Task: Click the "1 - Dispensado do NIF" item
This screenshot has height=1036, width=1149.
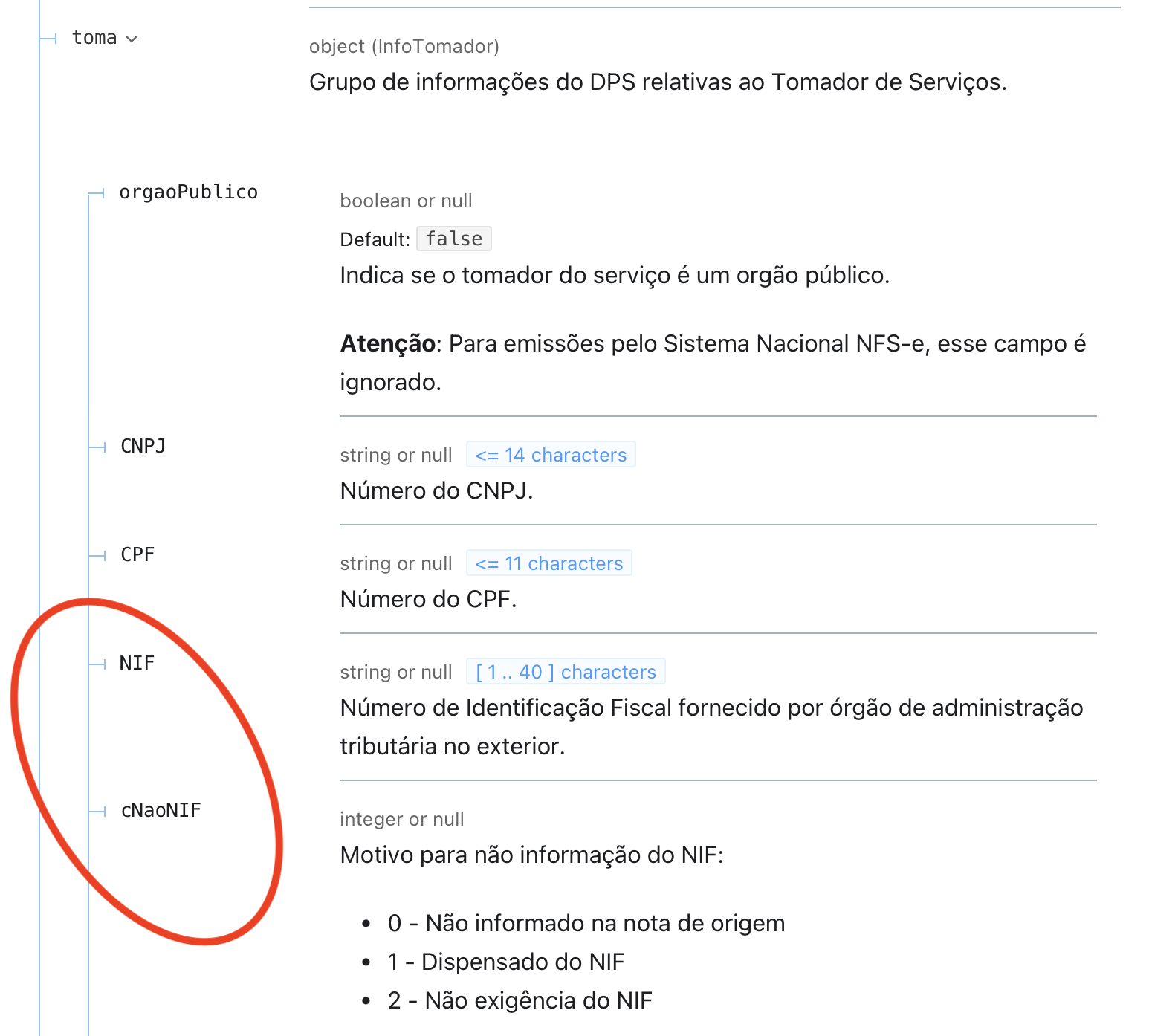Action: 505,962
